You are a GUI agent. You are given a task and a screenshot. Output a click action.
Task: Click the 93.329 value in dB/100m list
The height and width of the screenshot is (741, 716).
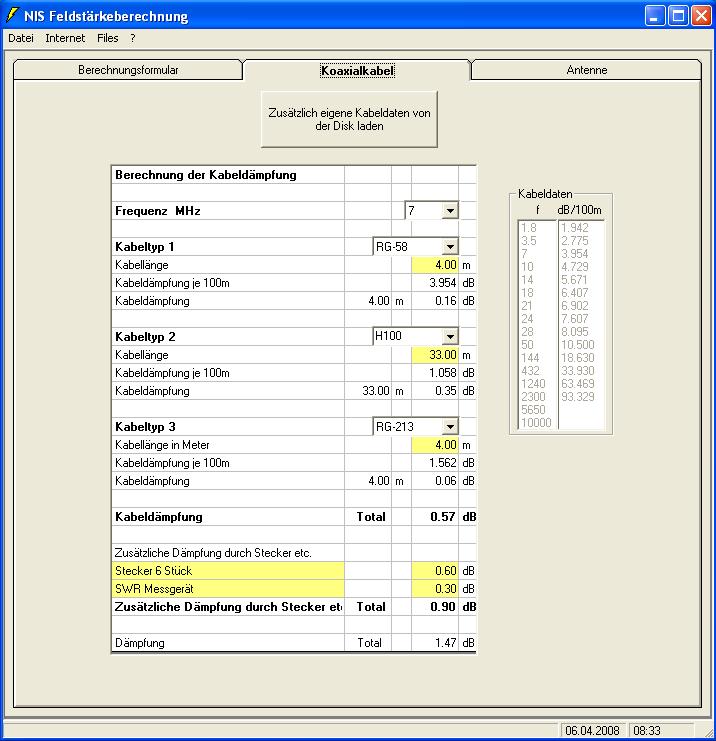click(x=578, y=397)
